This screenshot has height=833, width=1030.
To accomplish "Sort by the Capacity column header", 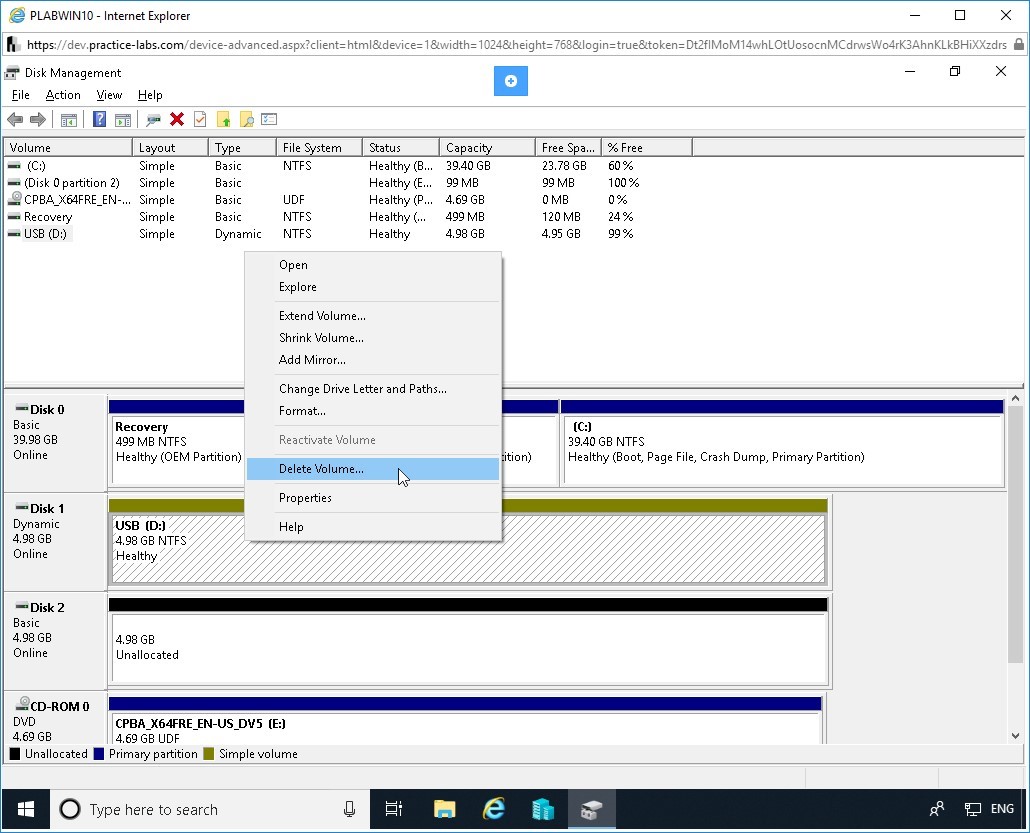I will pyautogui.click(x=487, y=148).
